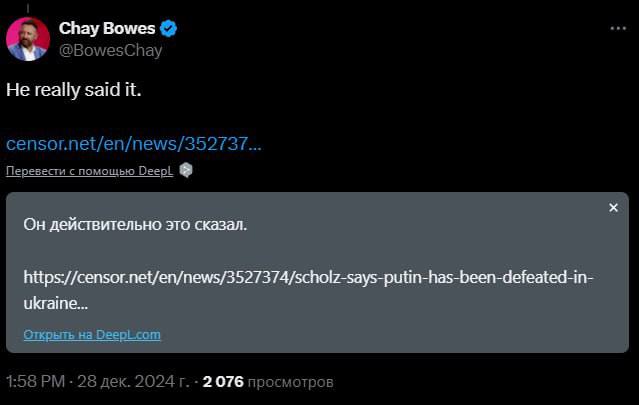The width and height of the screenshot is (639, 405).
Task: Click the 1:58 PM timestamp
Action: click(37, 382)
